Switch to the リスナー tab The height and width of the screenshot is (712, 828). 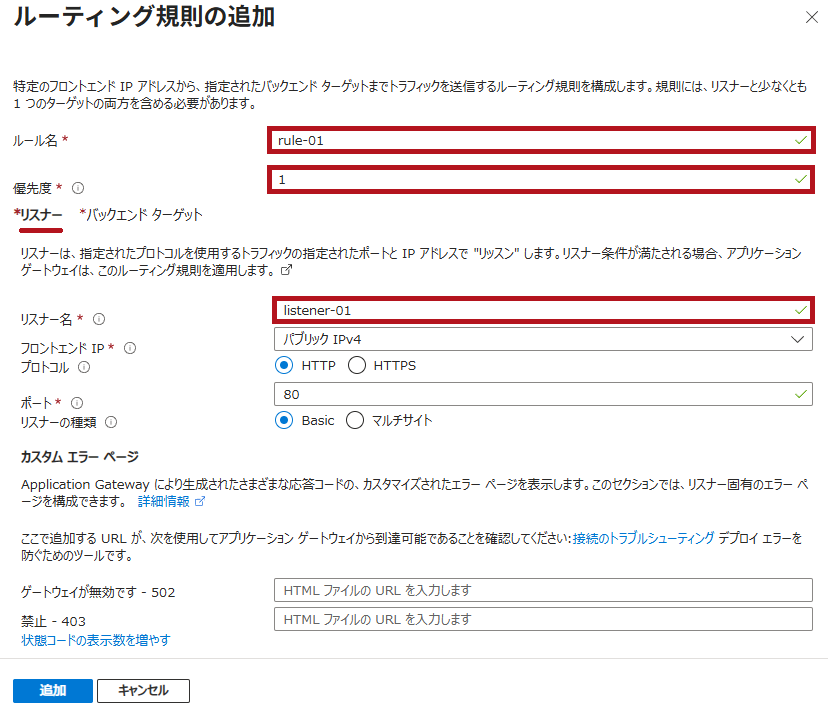pos(41,215)
